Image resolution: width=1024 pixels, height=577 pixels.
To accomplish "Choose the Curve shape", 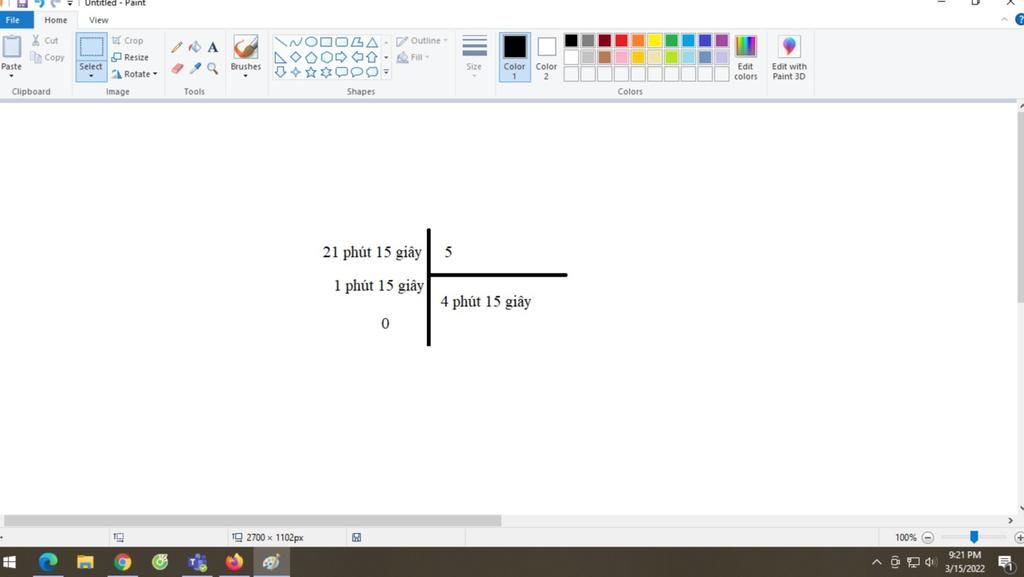I will point(296,42).
